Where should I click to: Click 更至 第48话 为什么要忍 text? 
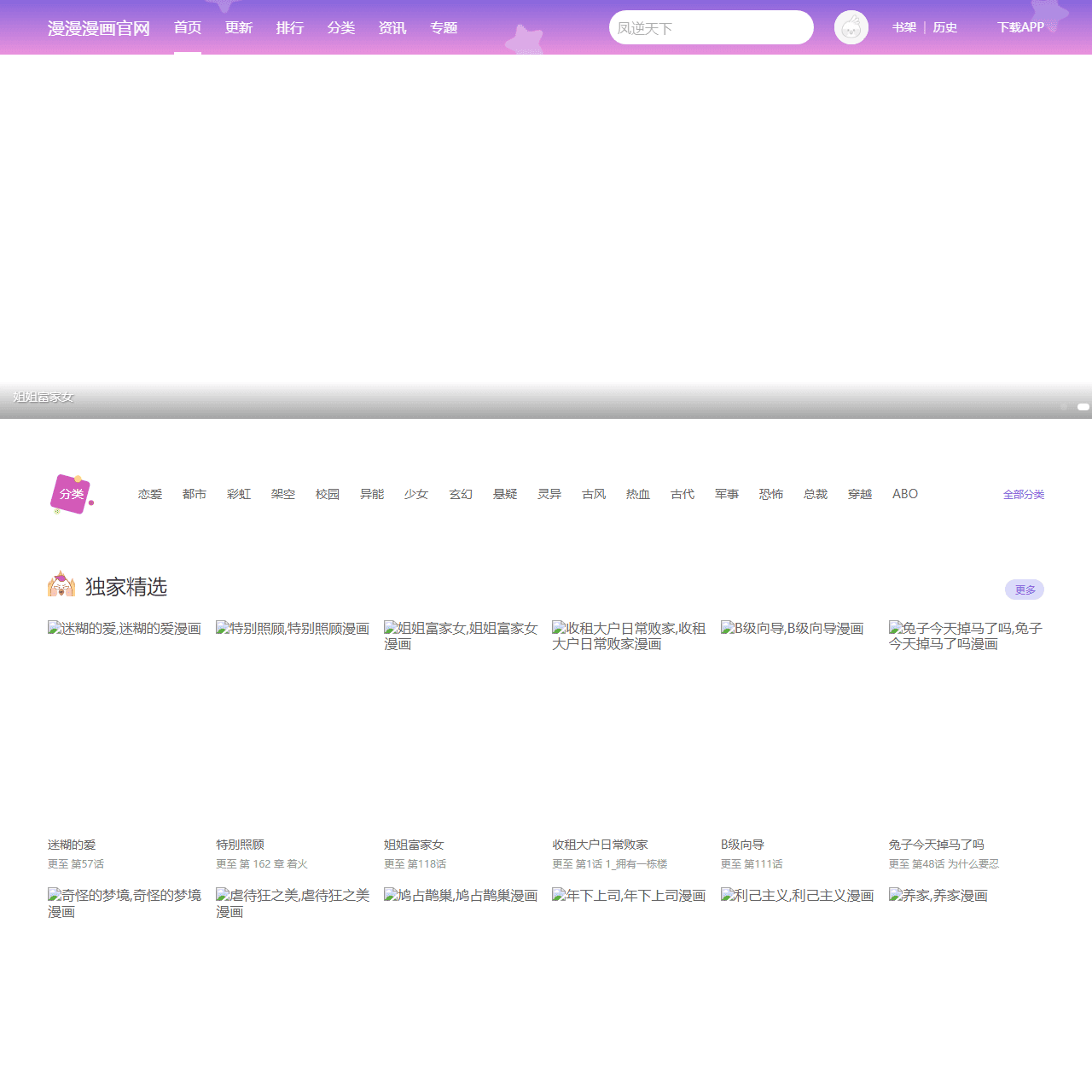coord(944,864)
